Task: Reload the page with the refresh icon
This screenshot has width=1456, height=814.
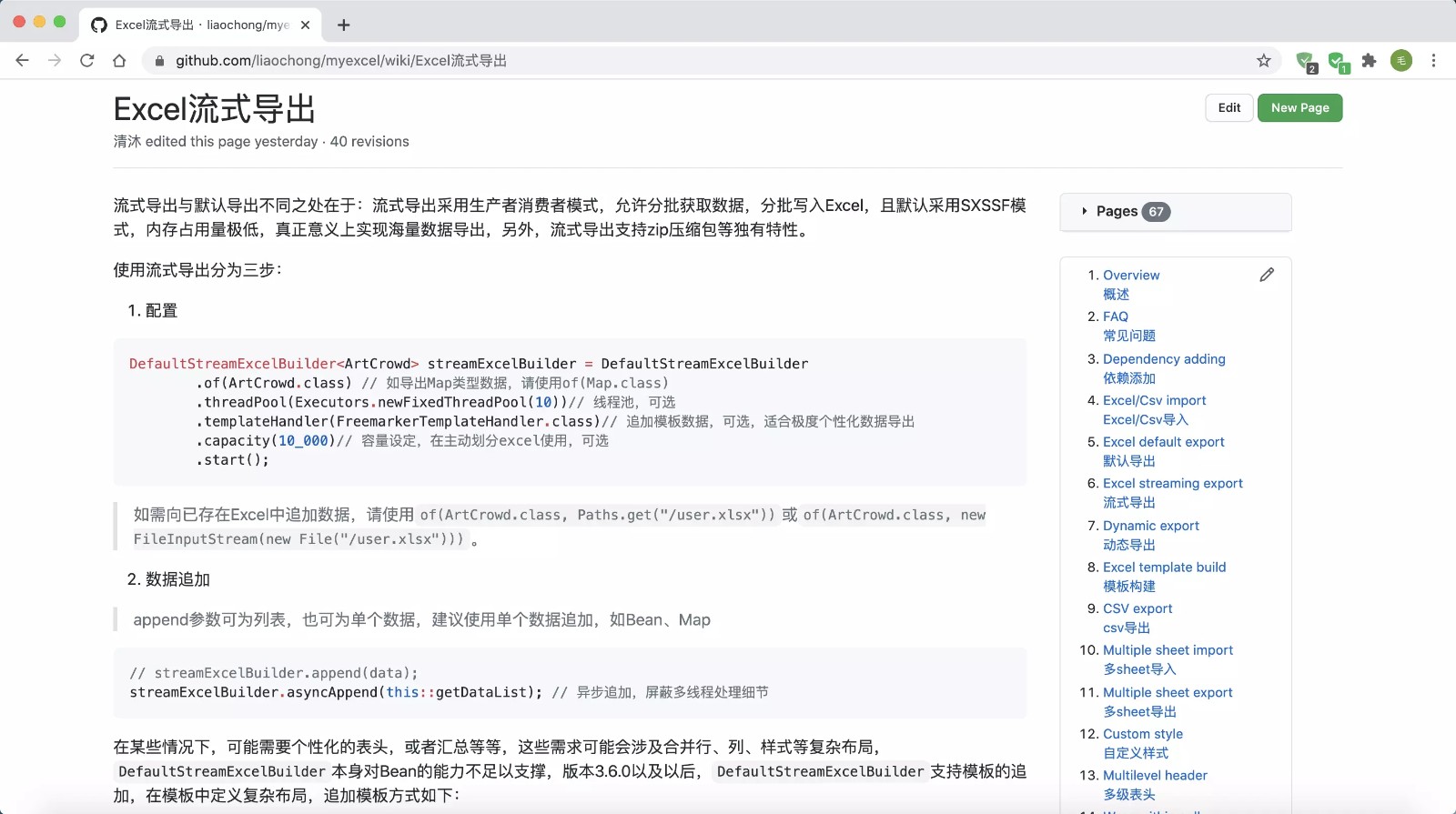Action: (87, 61)
